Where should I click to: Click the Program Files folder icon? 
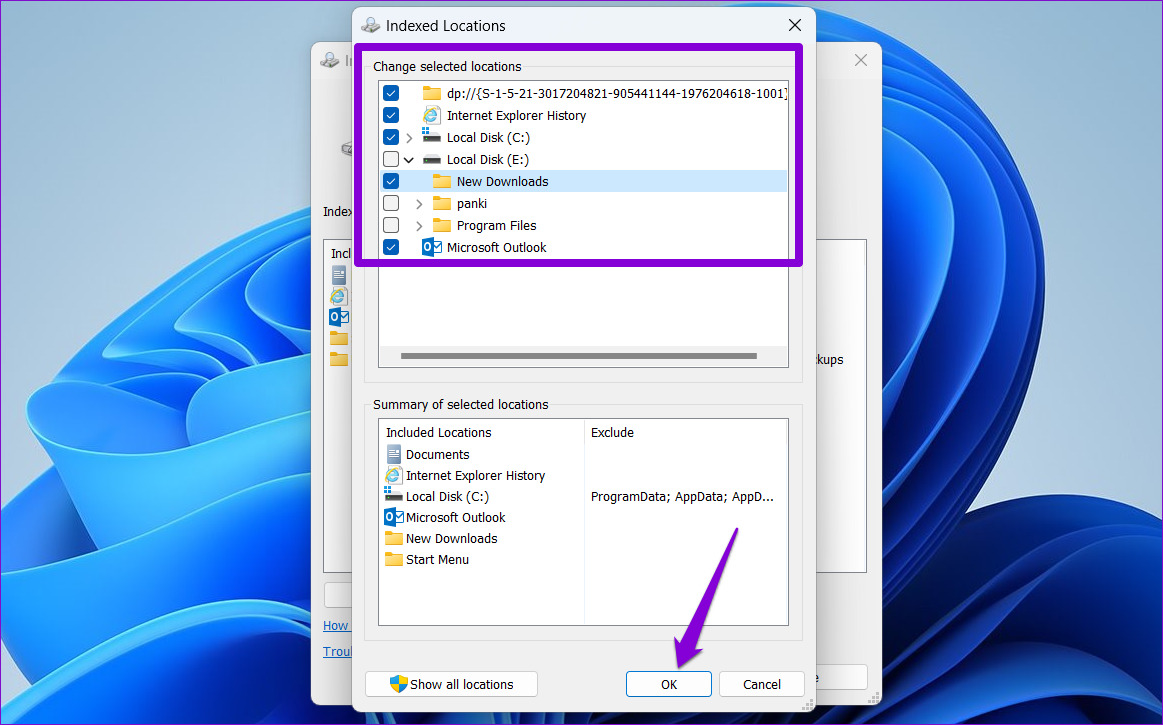(x=442, y=226)
